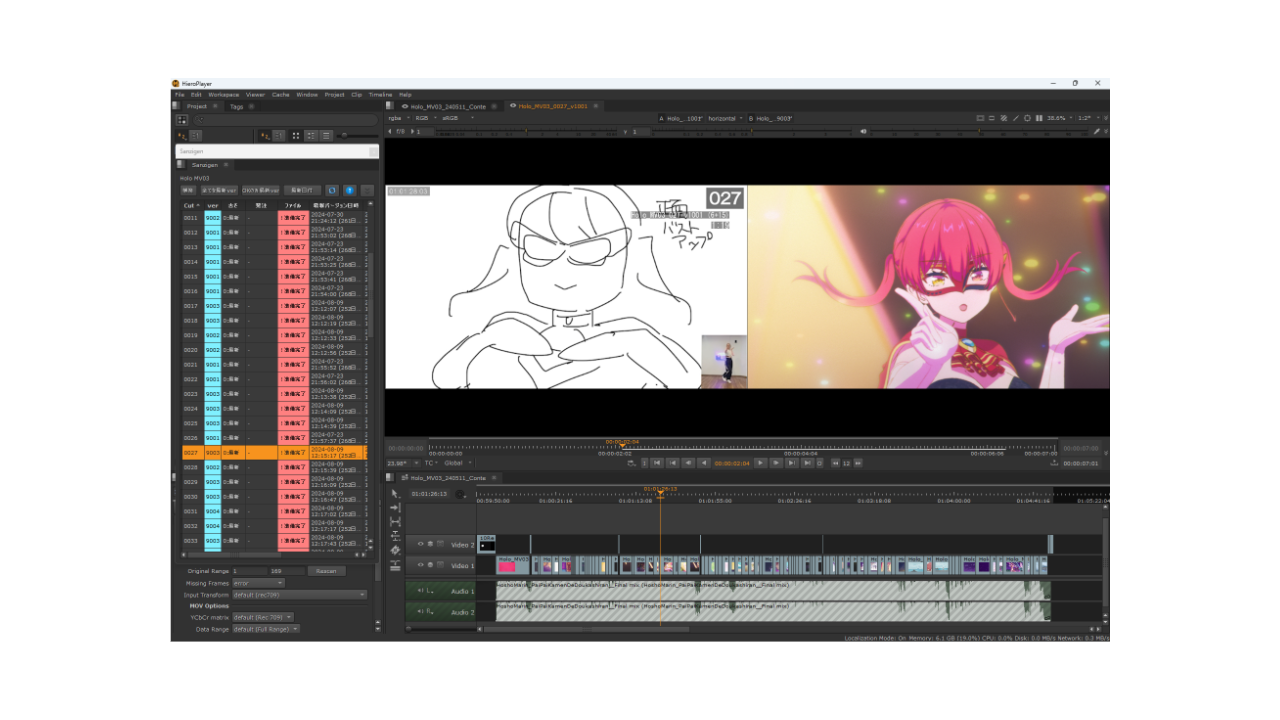Open the RGB channel dropdown
Viewport: 1280px width, 720px height.
426,118
